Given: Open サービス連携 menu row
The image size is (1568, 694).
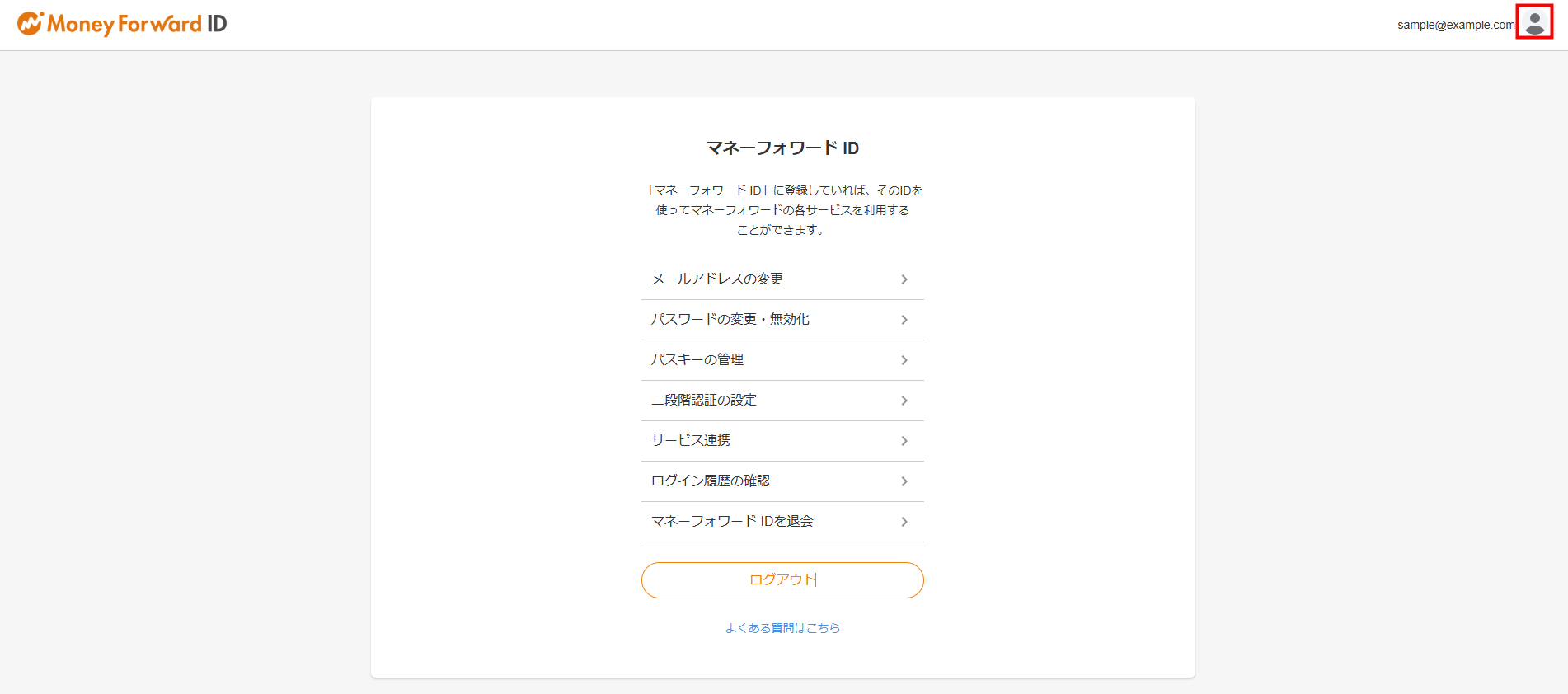Looking at the screenshot, I should click(782, 441).
